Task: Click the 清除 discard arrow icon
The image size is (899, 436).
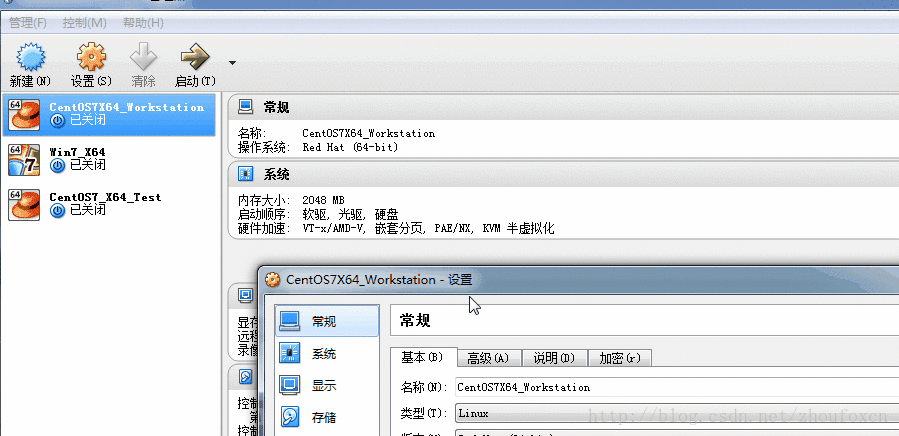Action: tap(143, 57)
